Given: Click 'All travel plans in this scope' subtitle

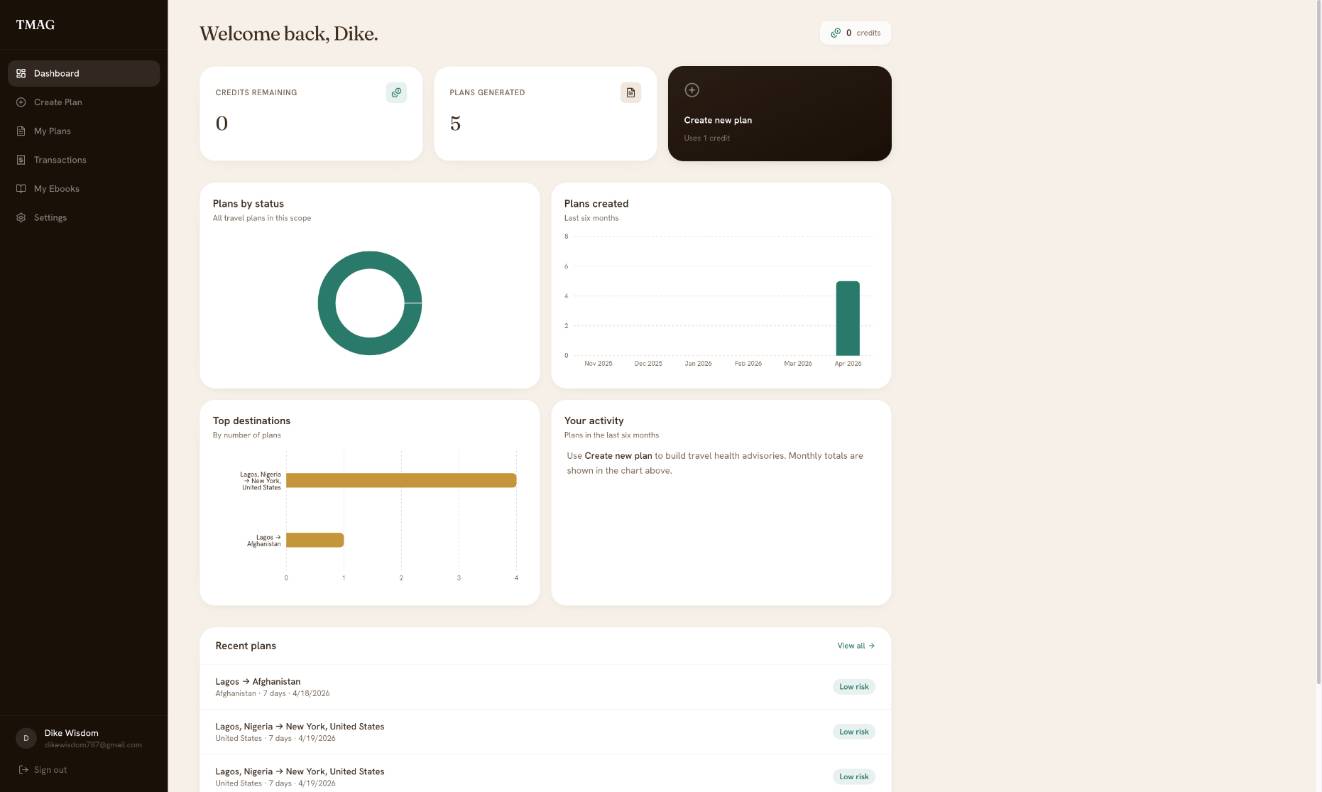Looking at the screenshot, I should point(262,218).
